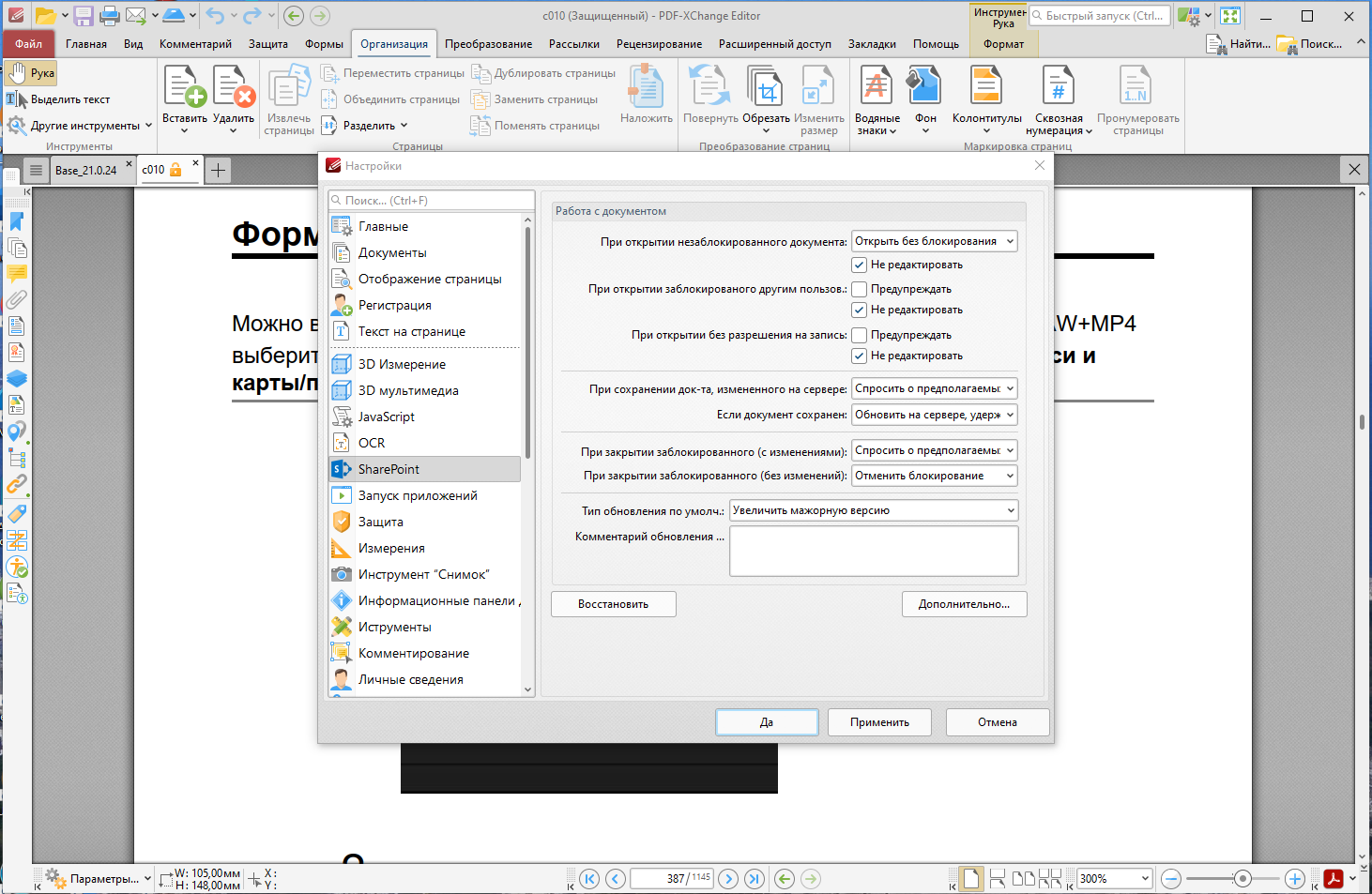Image resolution: width=1372 pixels, height=894 pixels.
Task: Go to the first page in navigation bar
Action: click(x=589, y=879)
